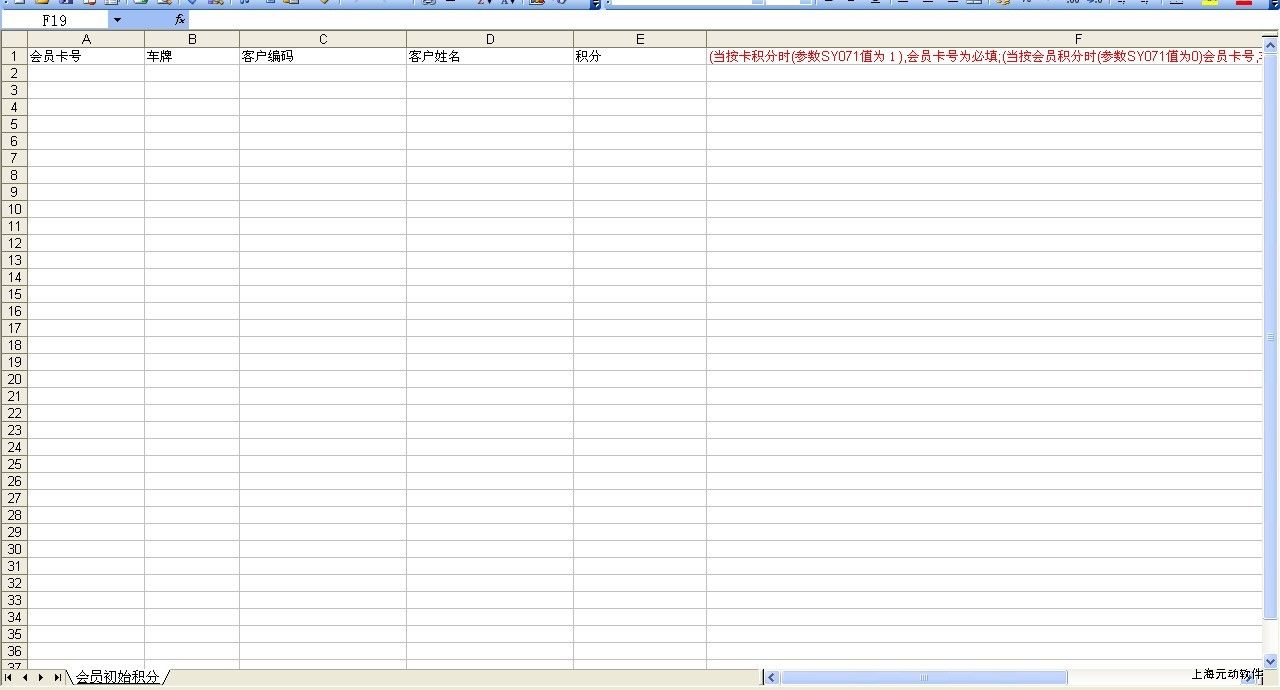The height and width of the screenshot is (690, 1280).
Task: Click the Select All corner box
Action: pyautogui.click(x=14, y=39)
